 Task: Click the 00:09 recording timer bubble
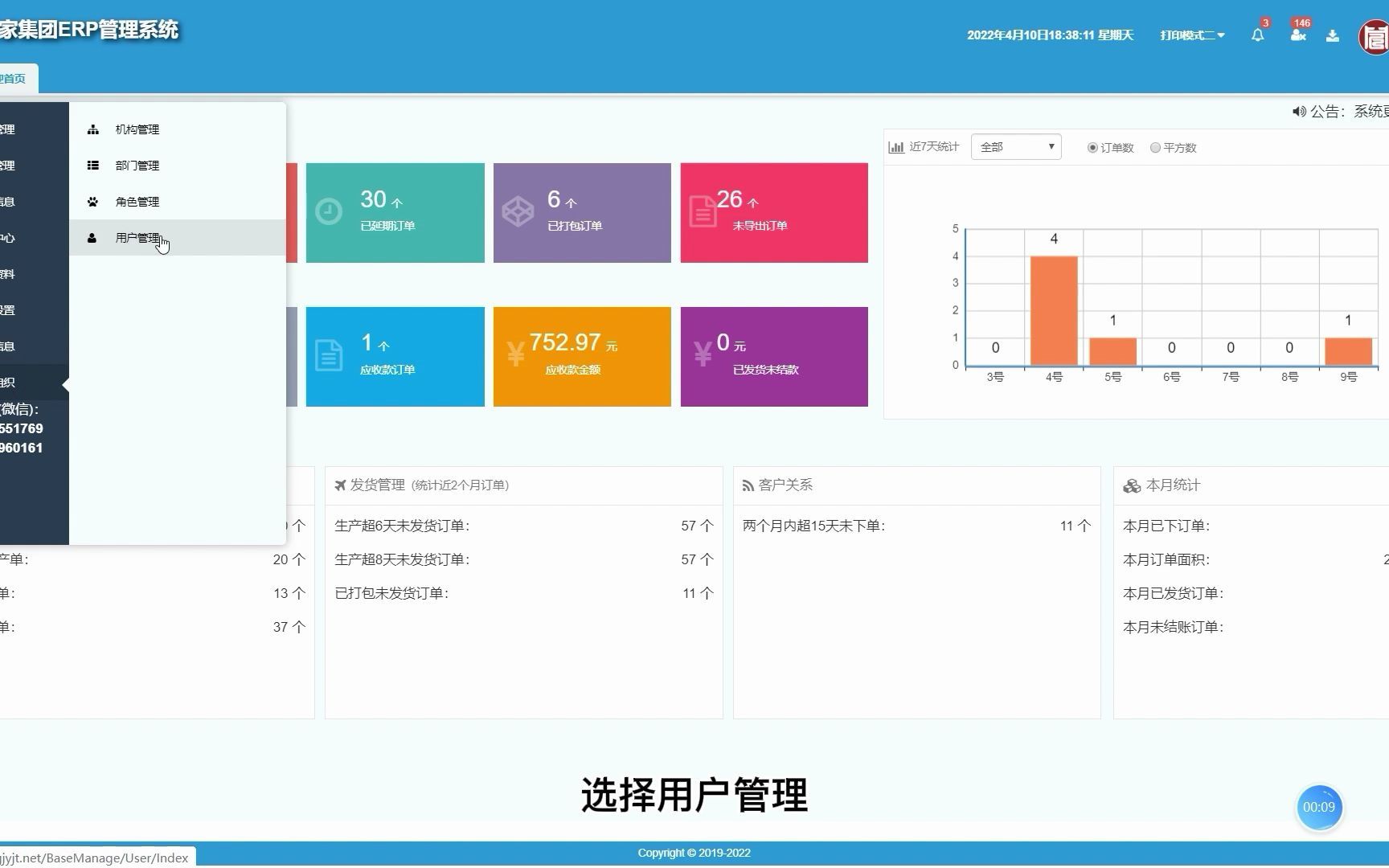1319,807
